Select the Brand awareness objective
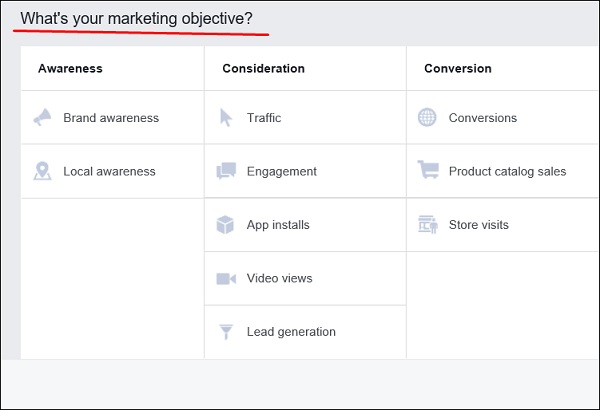Screen dimensions: 600x410 coord(111,118)
